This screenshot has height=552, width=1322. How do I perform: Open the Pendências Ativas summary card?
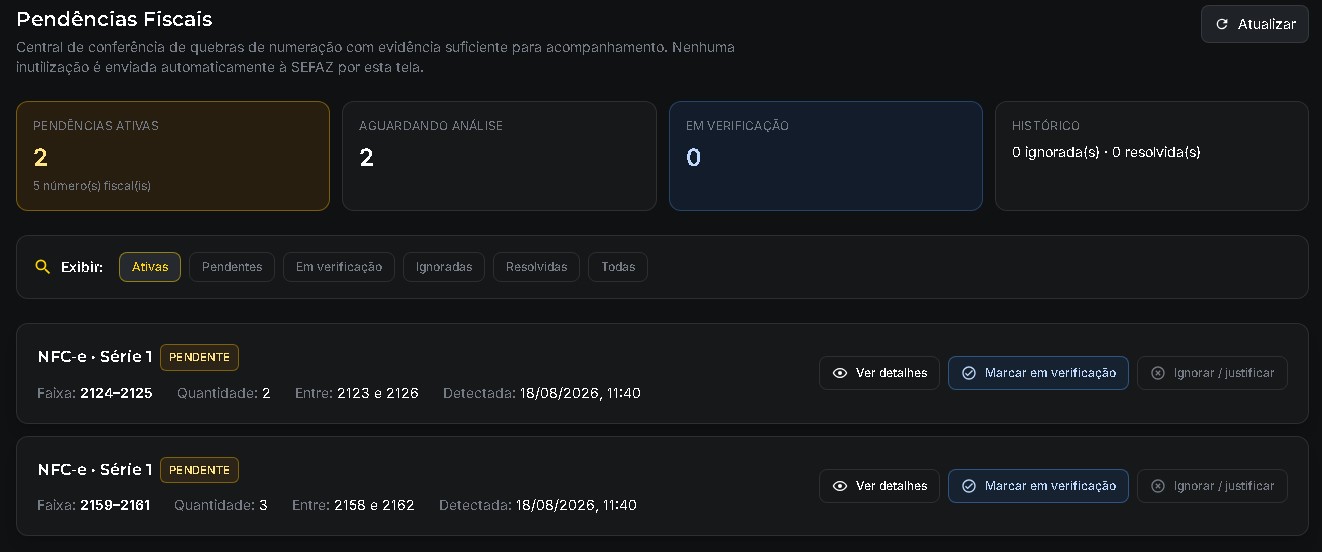click(173, 156)
